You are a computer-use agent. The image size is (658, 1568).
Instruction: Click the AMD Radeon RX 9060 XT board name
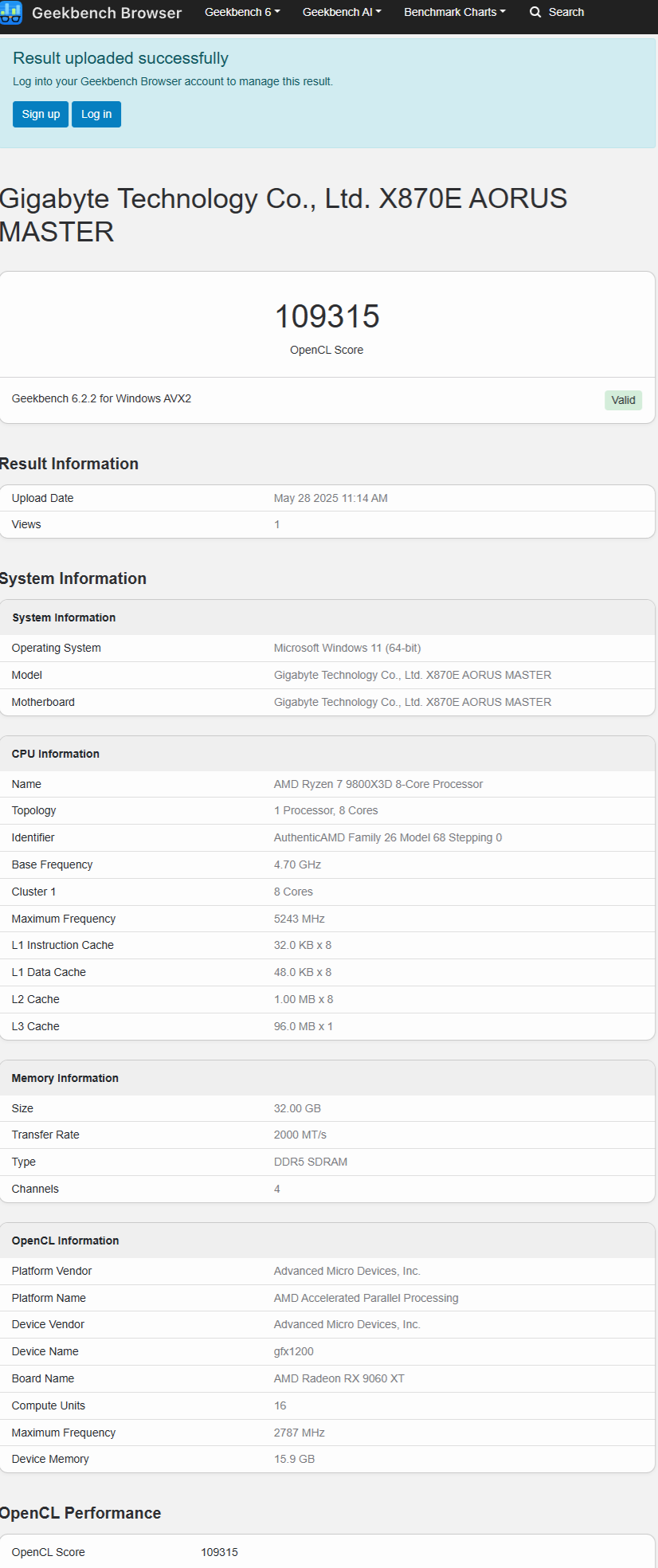pos(339,1378)
